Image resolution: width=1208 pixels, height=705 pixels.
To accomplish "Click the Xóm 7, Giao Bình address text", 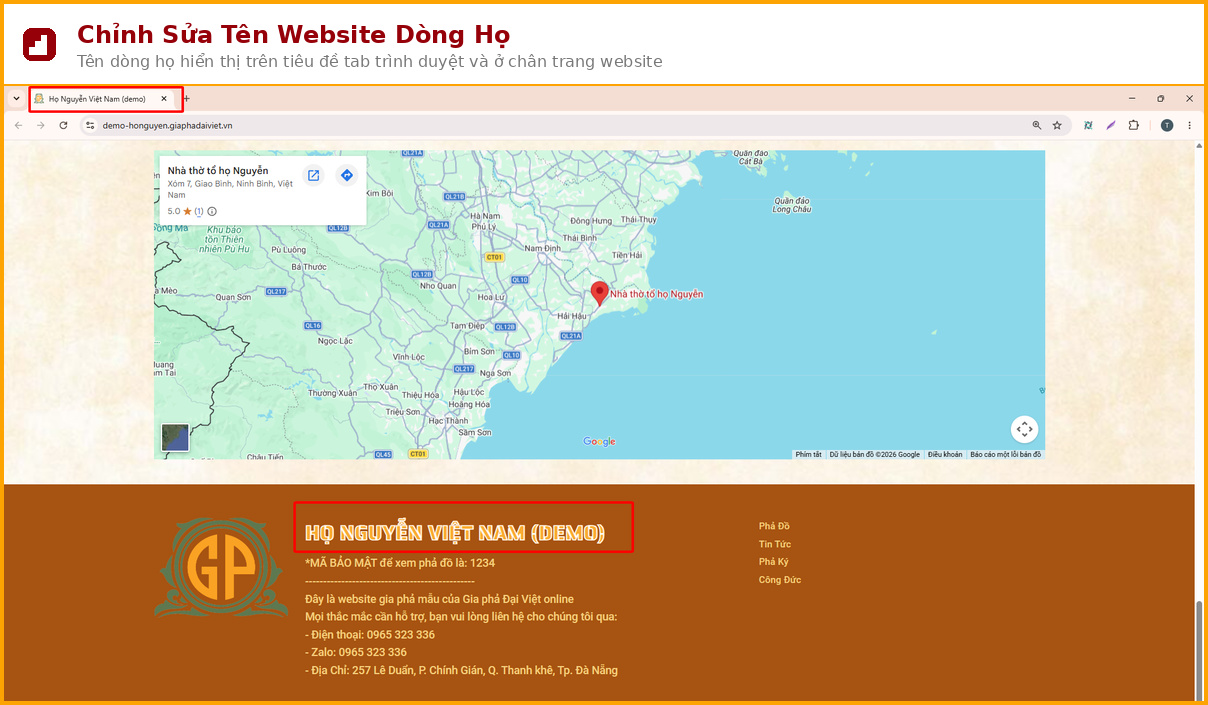I will click(x=230, y=189).
